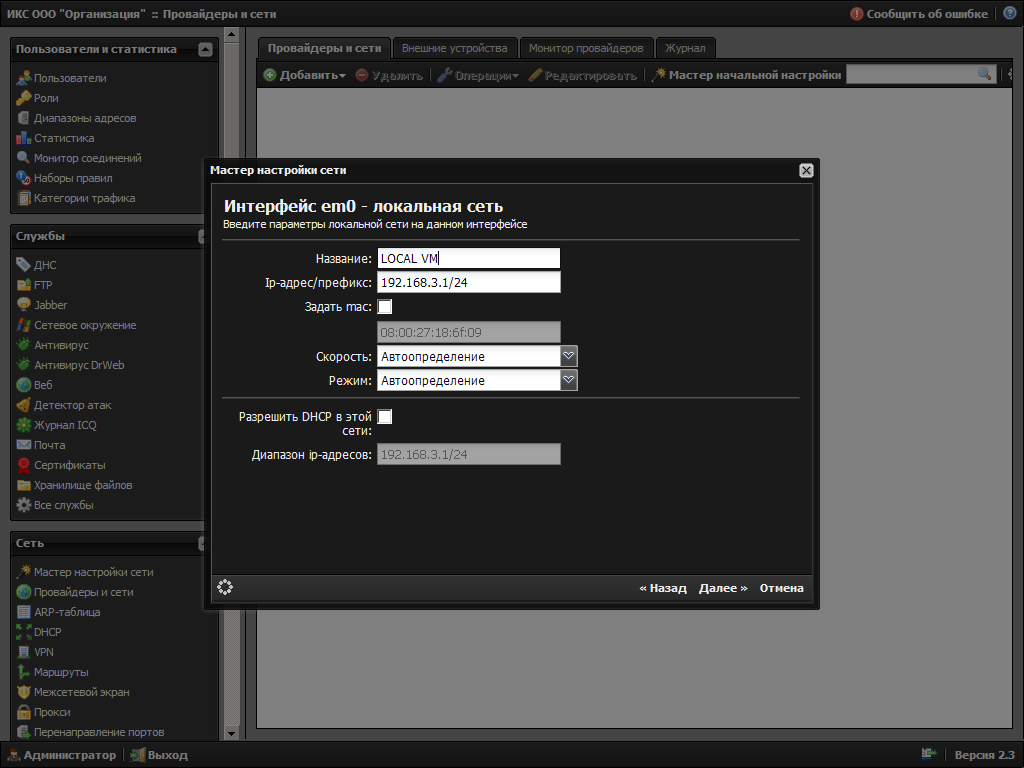Image resolution: width=1024 pixels, height=768 pixels.
Task: Close the Мастер настройки сети dialog
Action: pyautogui.click(x=806, y=170)
